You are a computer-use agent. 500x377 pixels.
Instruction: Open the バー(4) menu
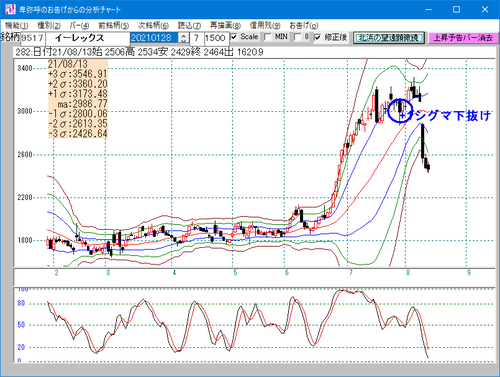coord(79,25)
